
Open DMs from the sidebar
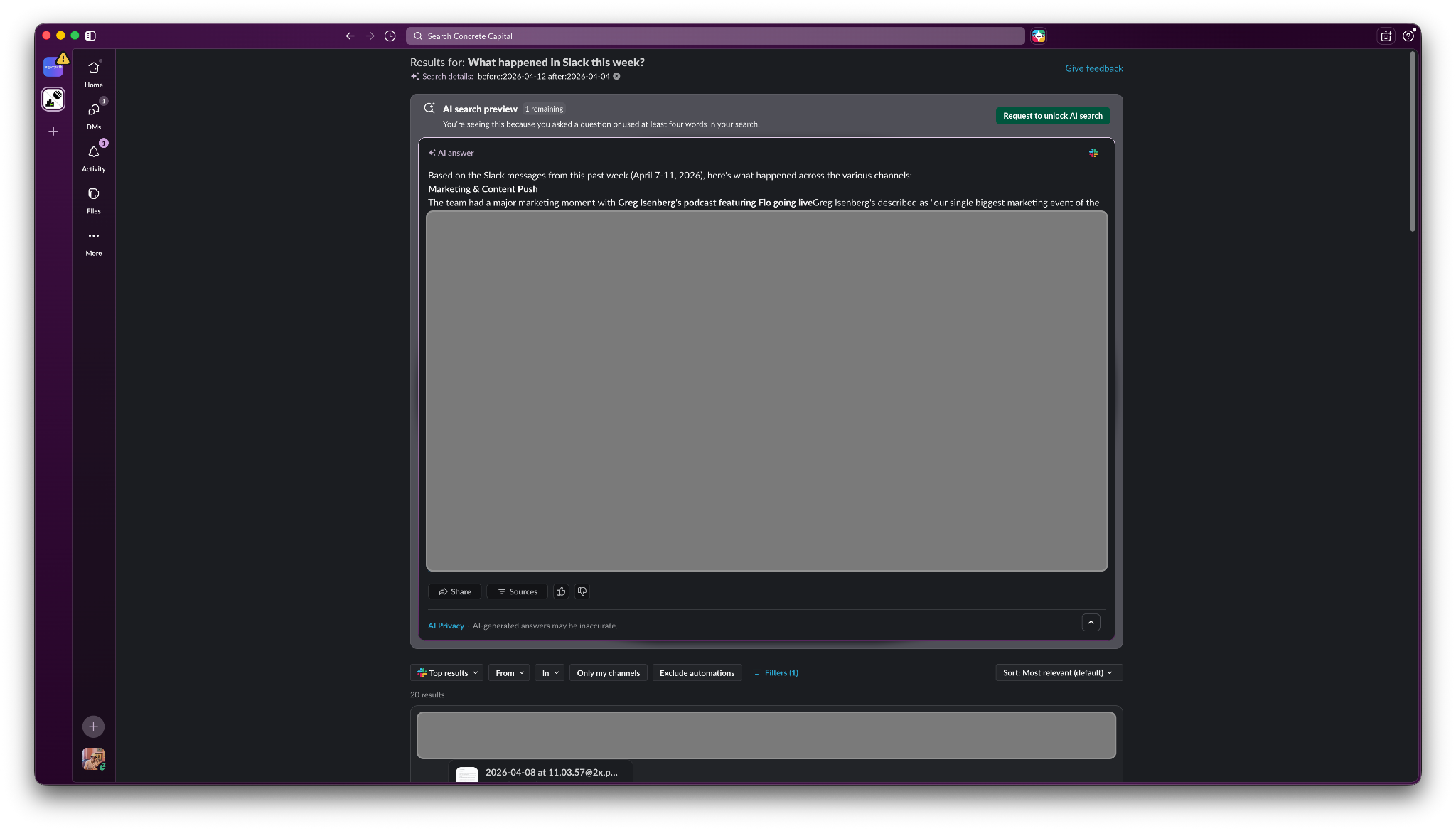(x=93, y=116)
